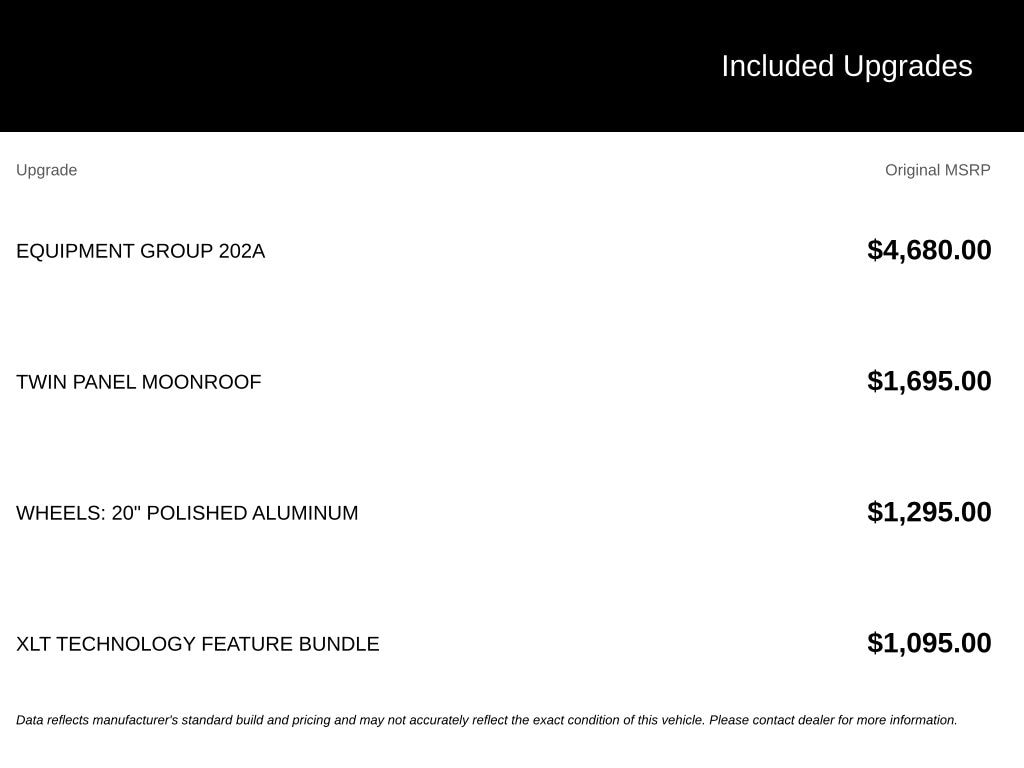Click the $1,295.00 wheels price
The height and width of the screenshot is (768, 1024).
coord(929,512)
